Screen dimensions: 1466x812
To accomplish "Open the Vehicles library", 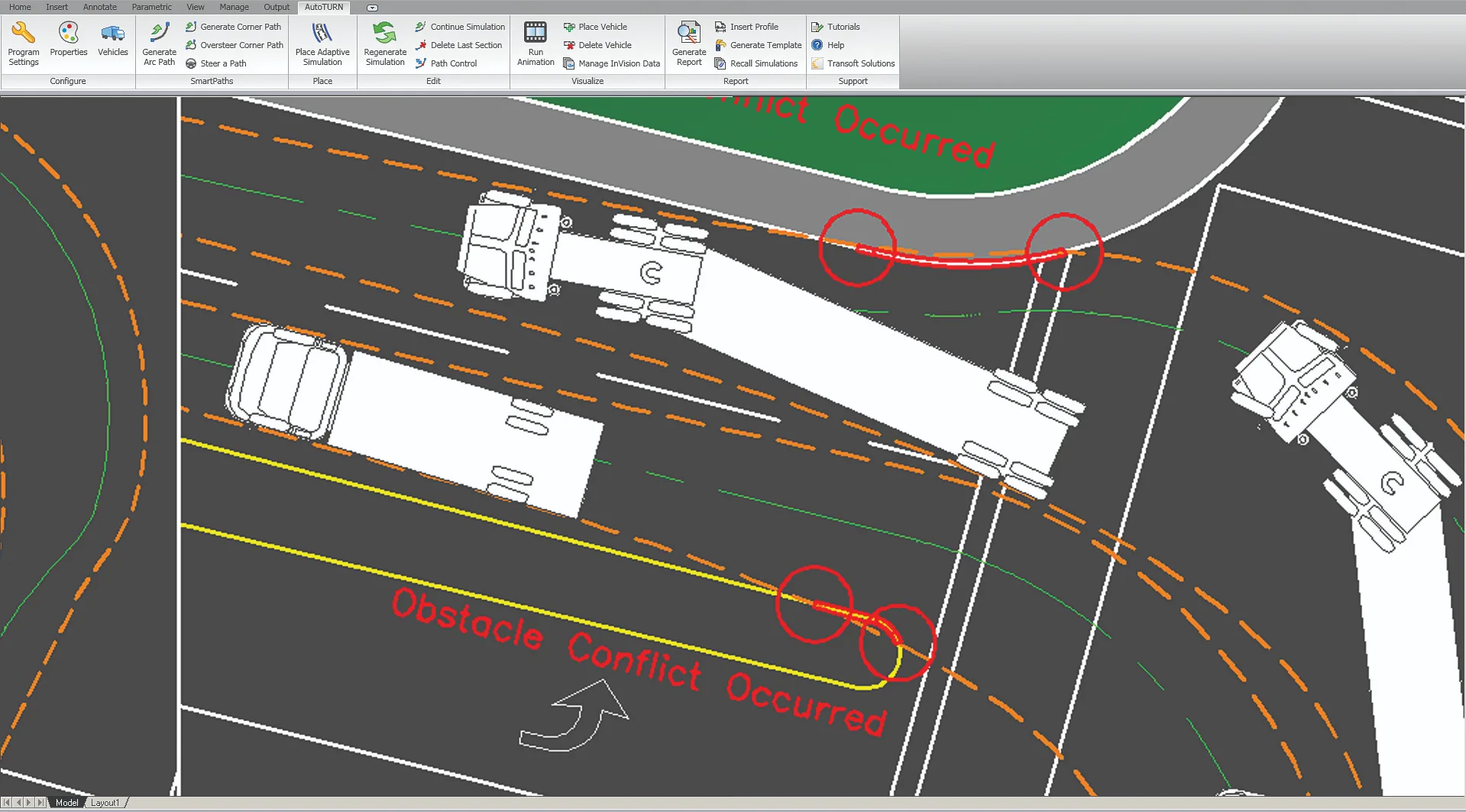I will pyautogui.click(x=113, y=40).
